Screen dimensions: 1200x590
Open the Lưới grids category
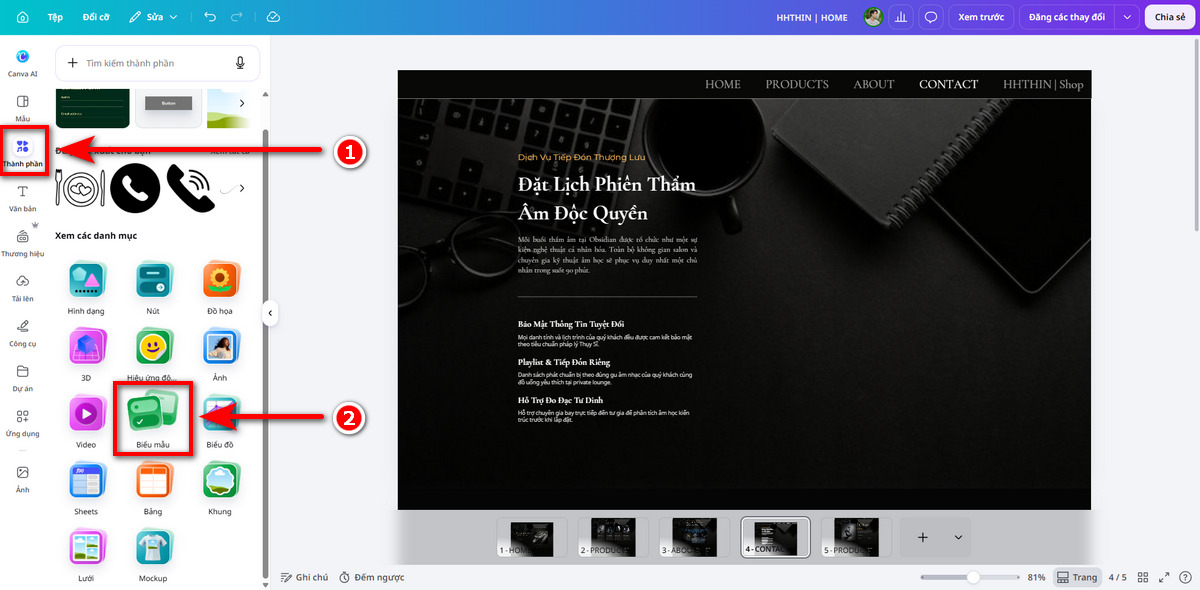click(86, 556)
